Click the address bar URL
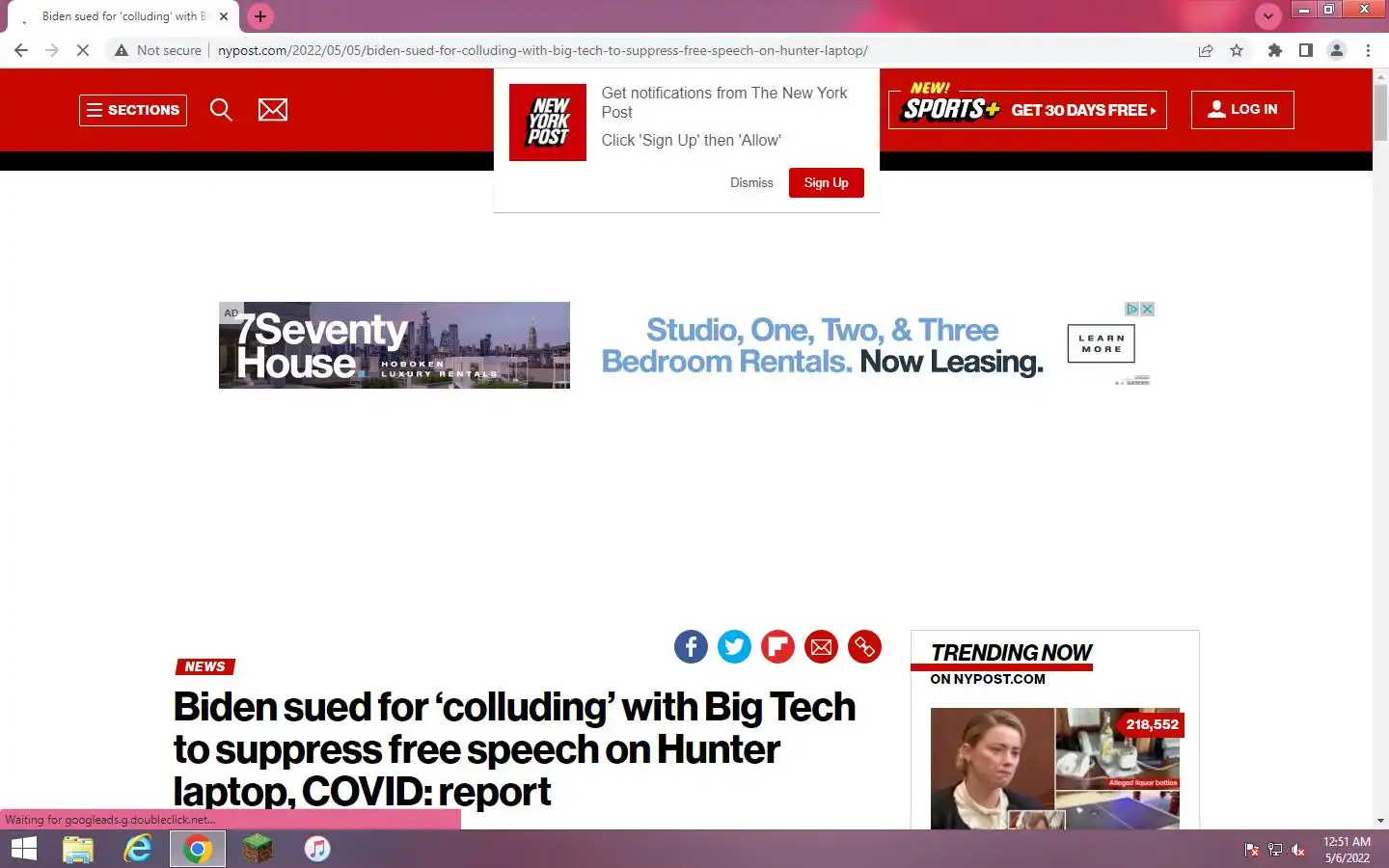Image resolution: width=1389 pixels, height=868 pixels. tap(543, 50)
